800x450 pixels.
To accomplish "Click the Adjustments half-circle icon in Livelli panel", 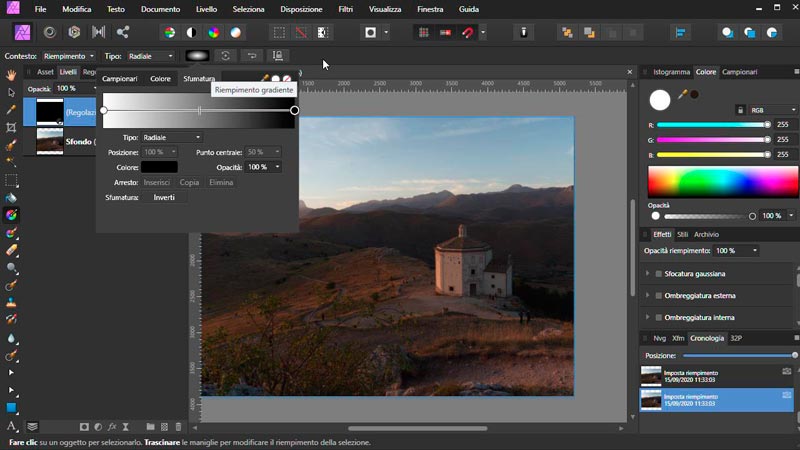I will tap(98, 427).
